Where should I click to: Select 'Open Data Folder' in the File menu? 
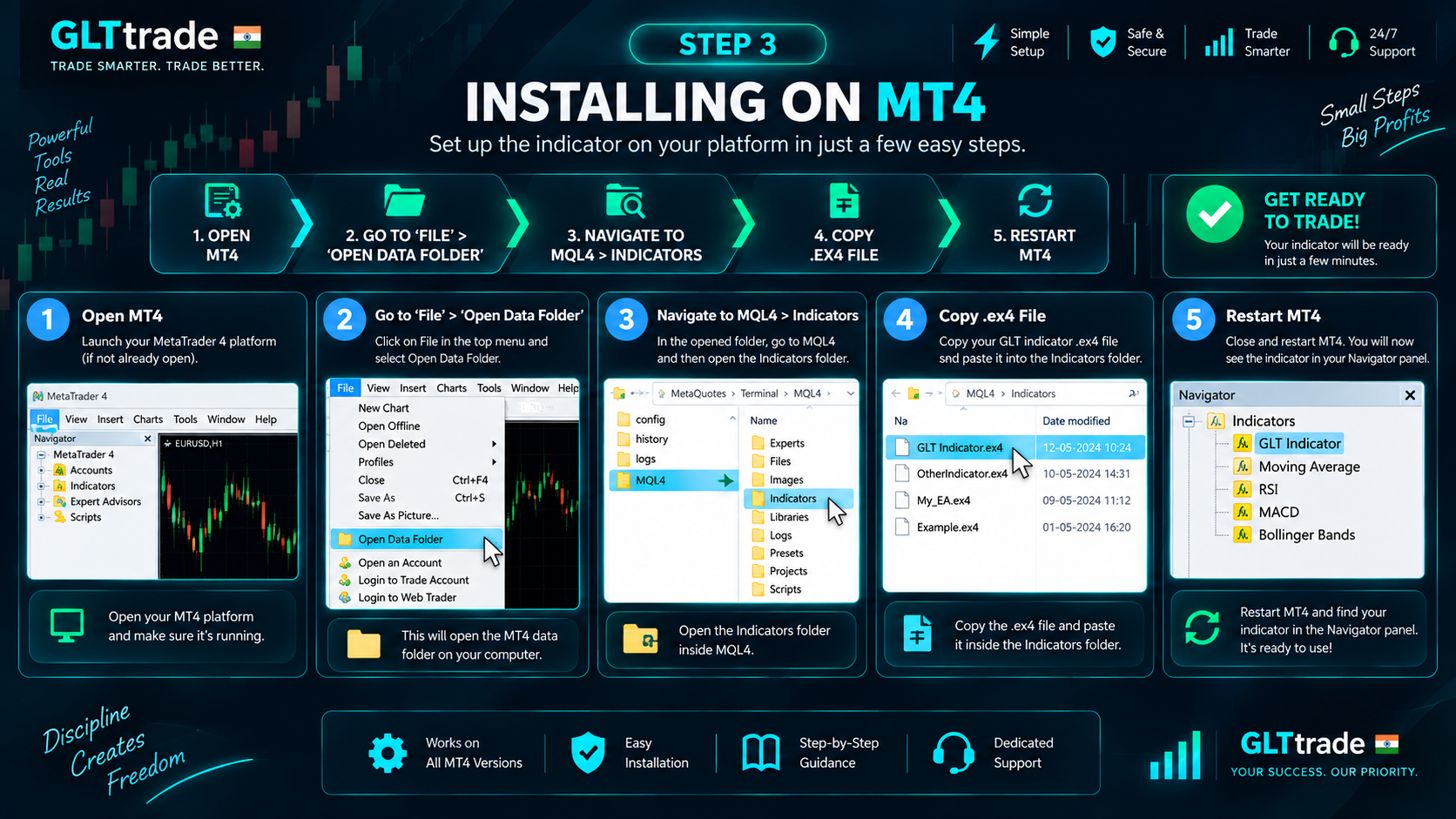416,539
